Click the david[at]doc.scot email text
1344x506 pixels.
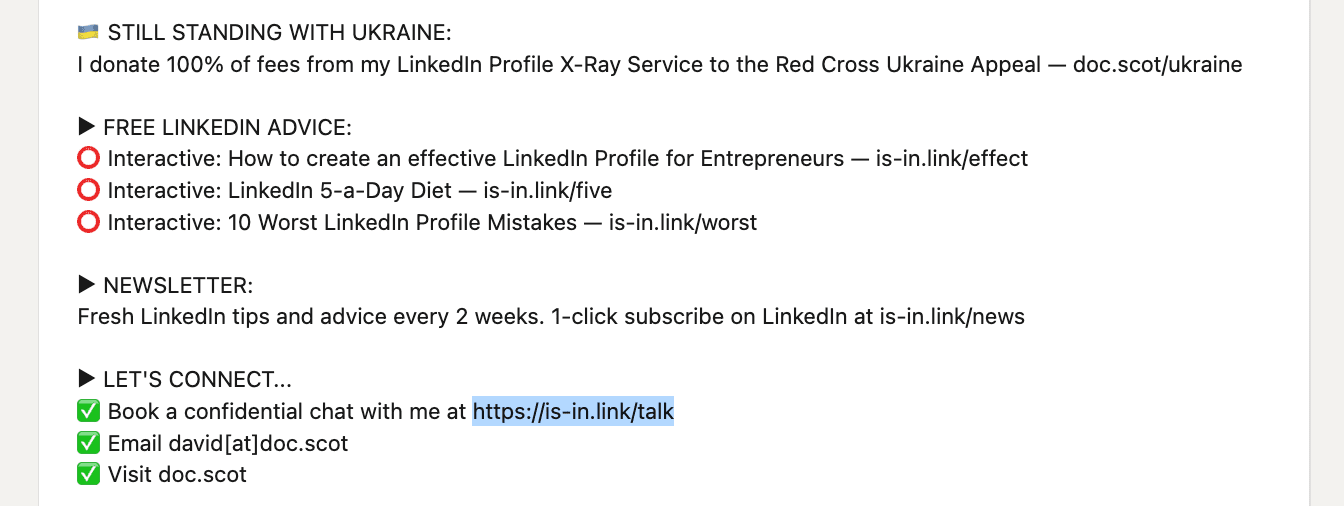tap(258, 443)
